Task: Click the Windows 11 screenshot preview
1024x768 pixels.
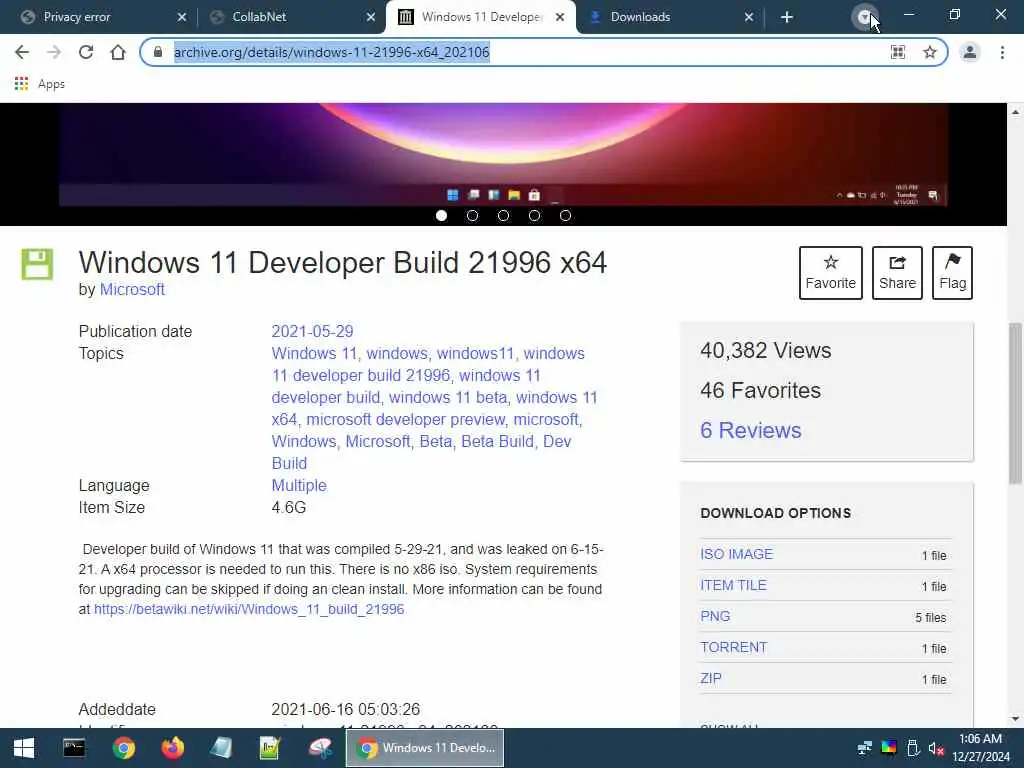Action: (503, 154)
